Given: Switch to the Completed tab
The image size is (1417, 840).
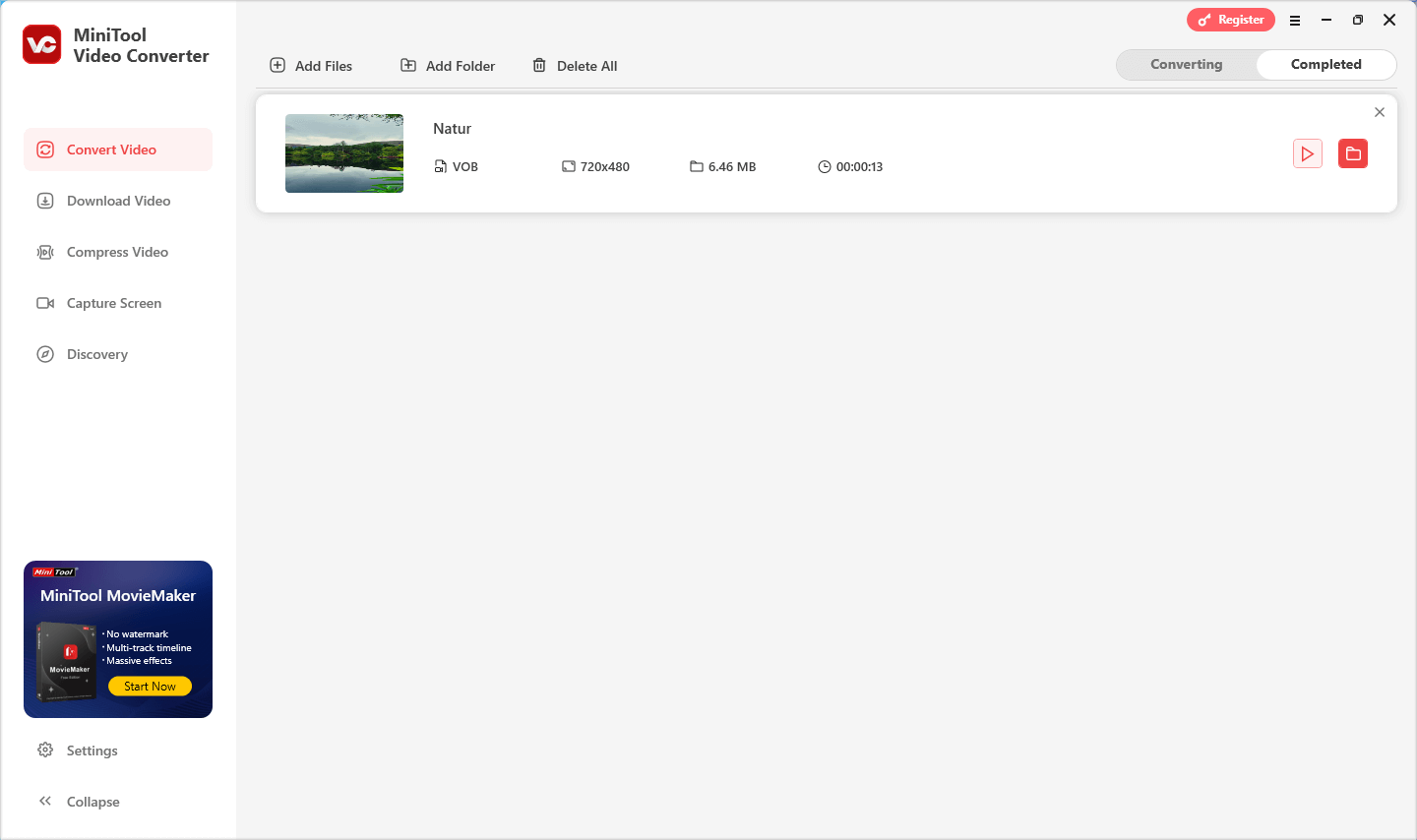Looking at the screenshot, I should (1326, 65).
